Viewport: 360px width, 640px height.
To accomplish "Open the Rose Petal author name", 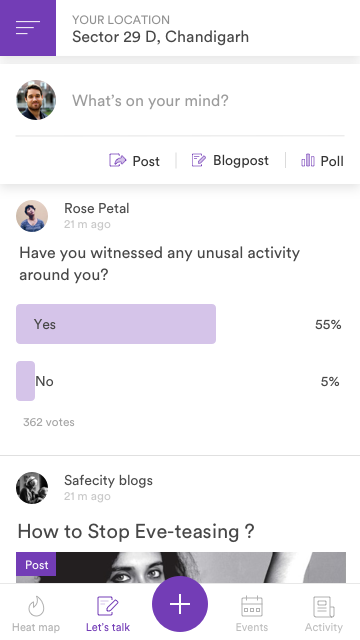I will [97, 208].
